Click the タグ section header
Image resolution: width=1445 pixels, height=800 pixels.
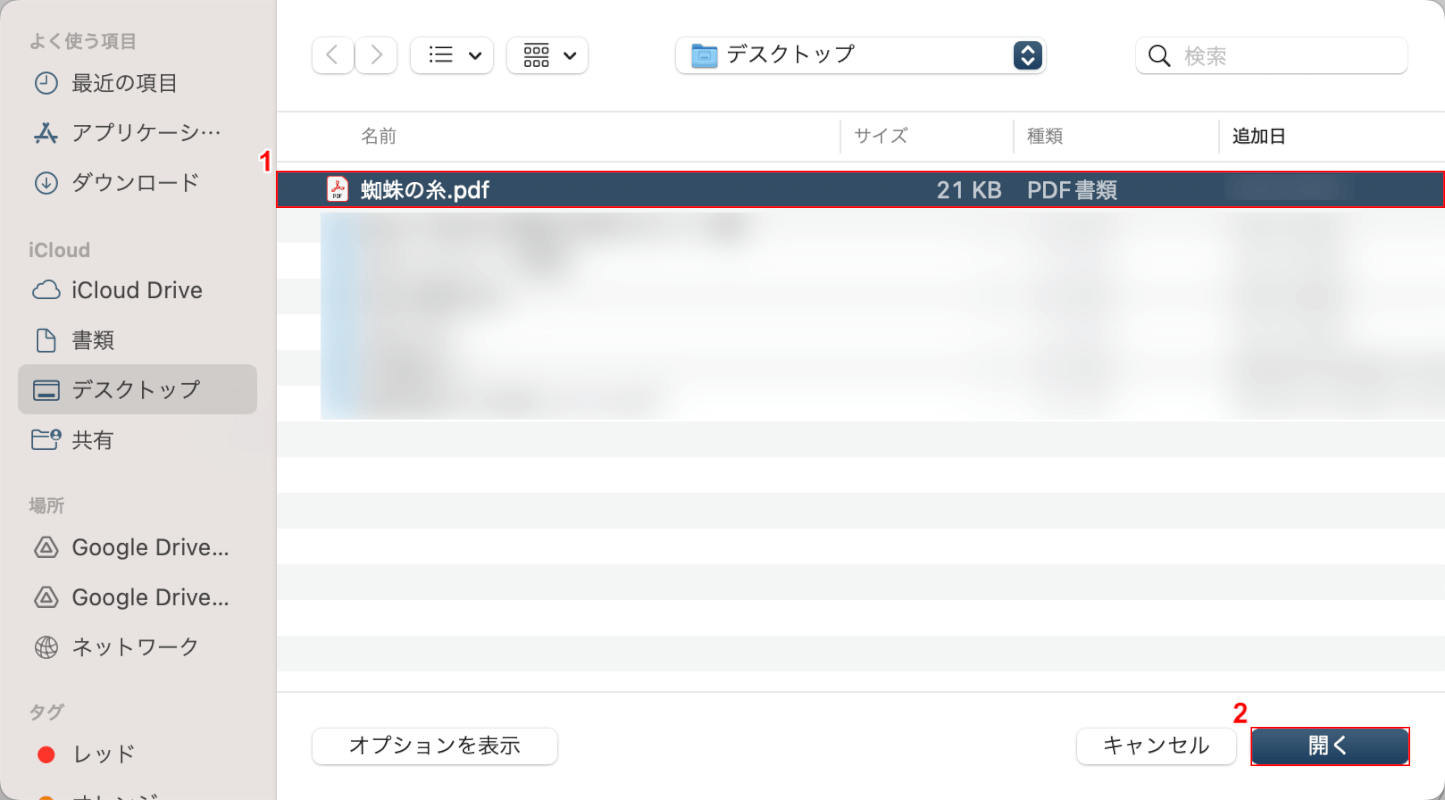pos(46,712)
